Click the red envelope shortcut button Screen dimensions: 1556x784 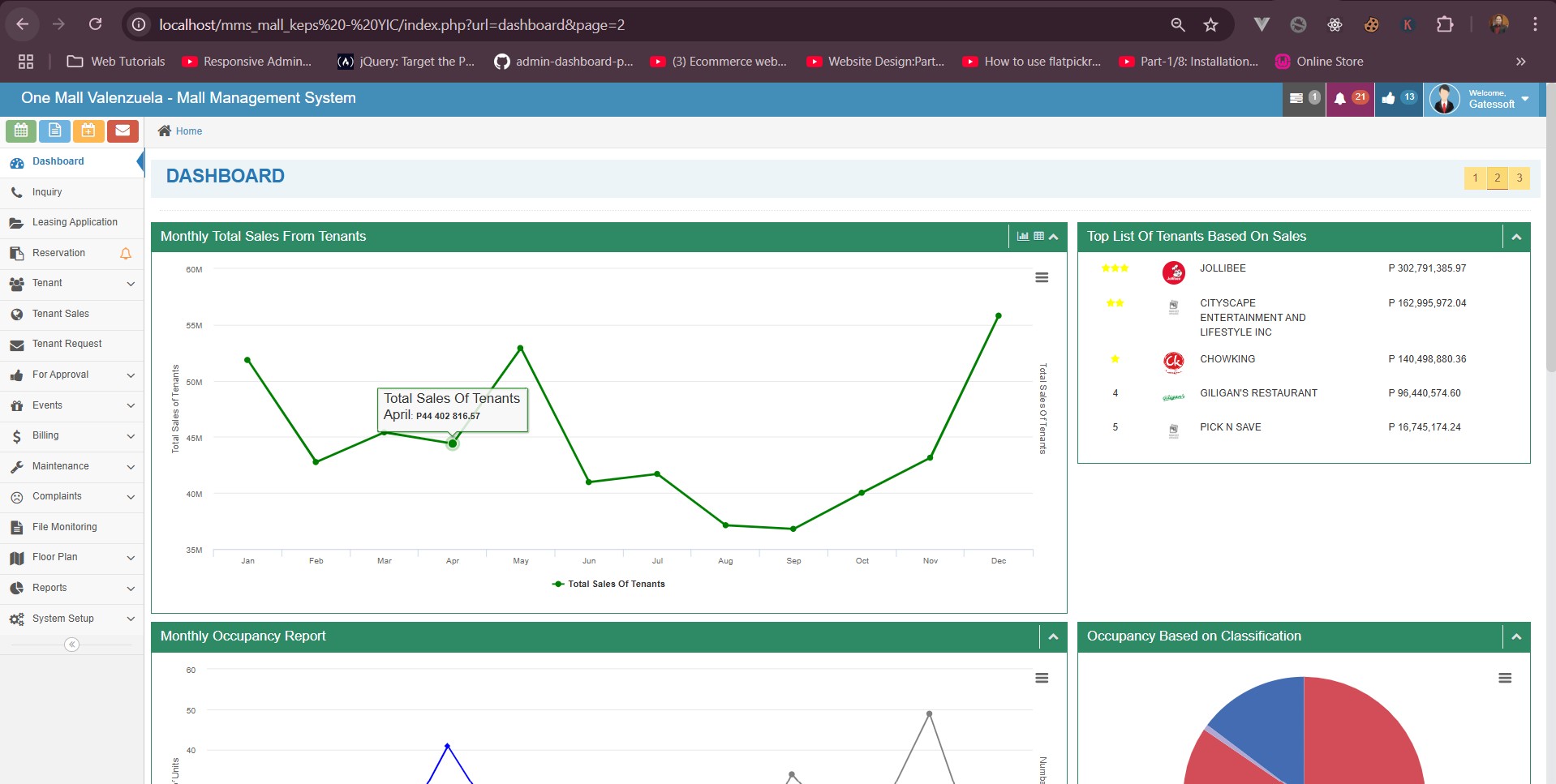[x=123, y=131]
